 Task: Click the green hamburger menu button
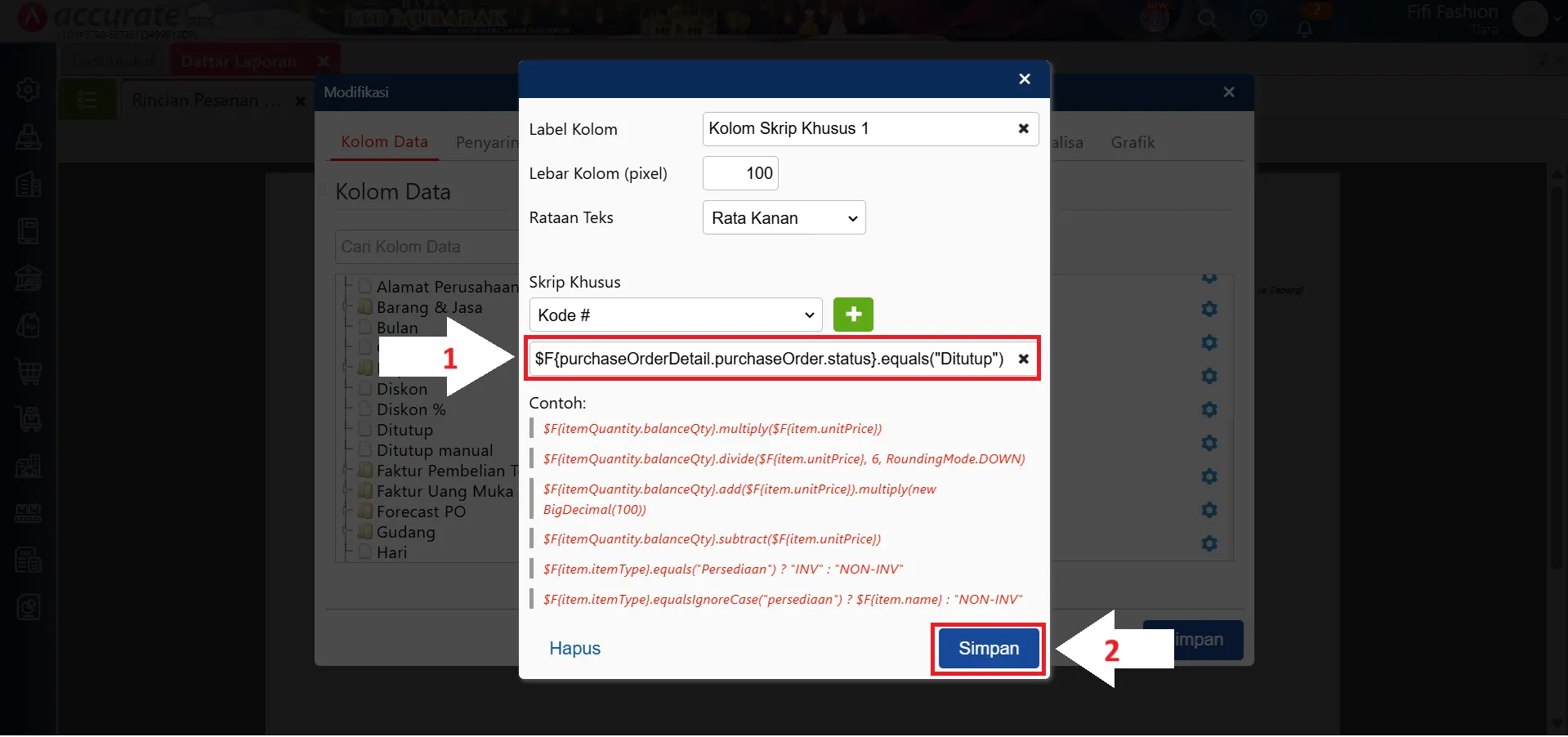click(x=87, y=100)
